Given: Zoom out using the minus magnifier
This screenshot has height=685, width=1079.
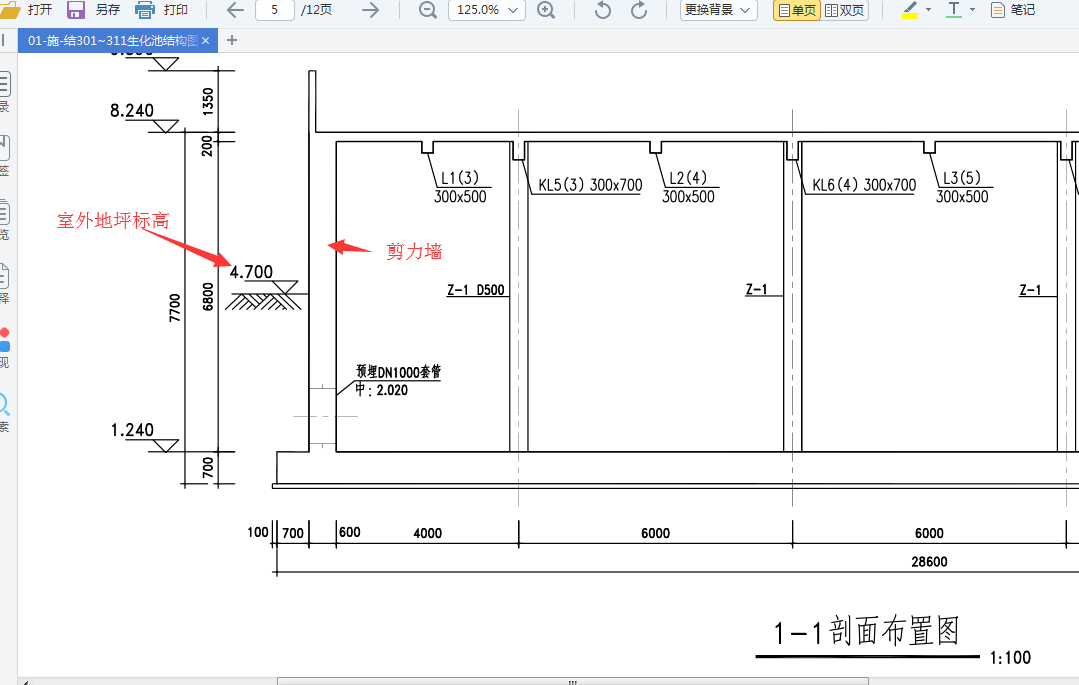Looking at the screenshot, I should coord(428,10).
